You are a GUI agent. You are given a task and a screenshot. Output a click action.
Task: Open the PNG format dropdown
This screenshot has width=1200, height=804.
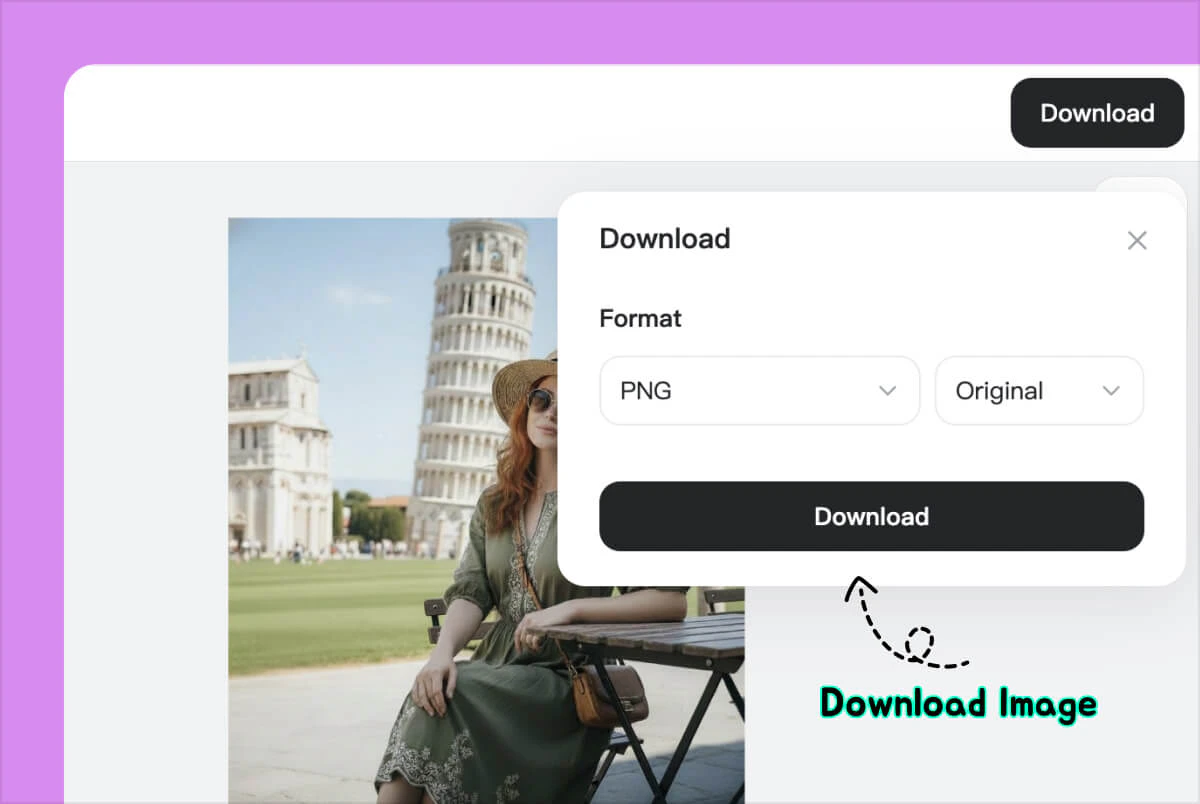tap(759, 390)
